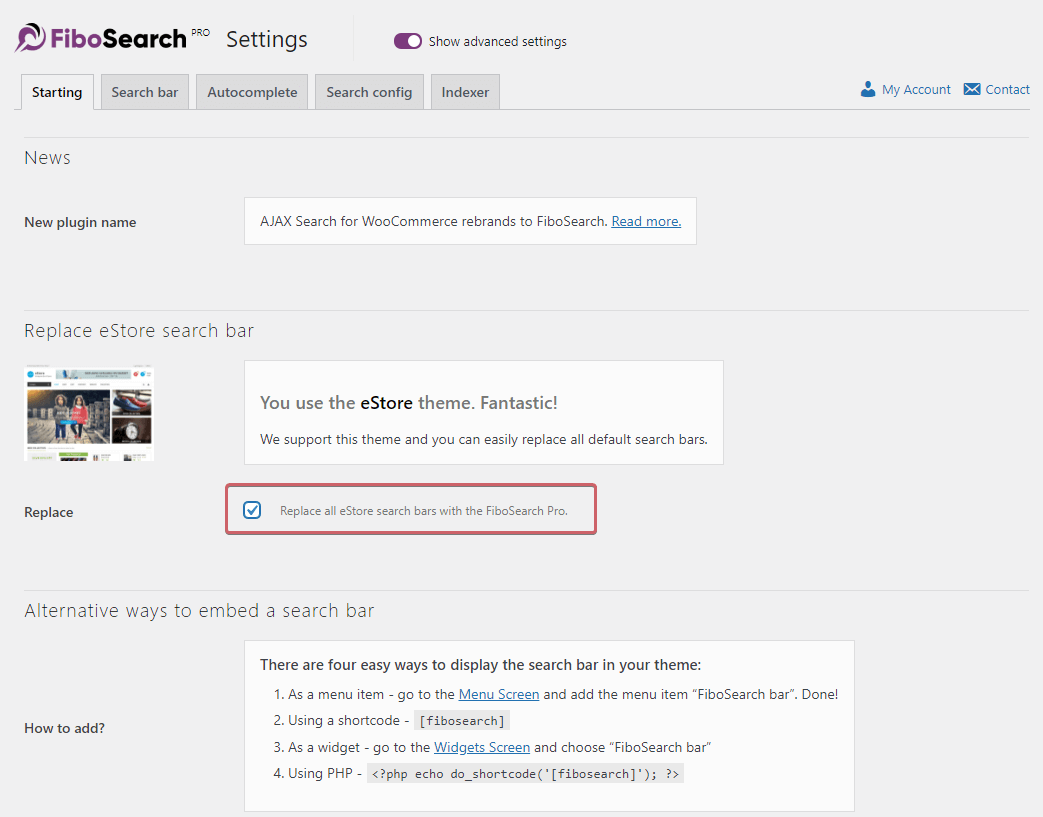The height and width of the screenshot is (817, 1043).
Task: Follow the Read more link
Action: (646, 221)
